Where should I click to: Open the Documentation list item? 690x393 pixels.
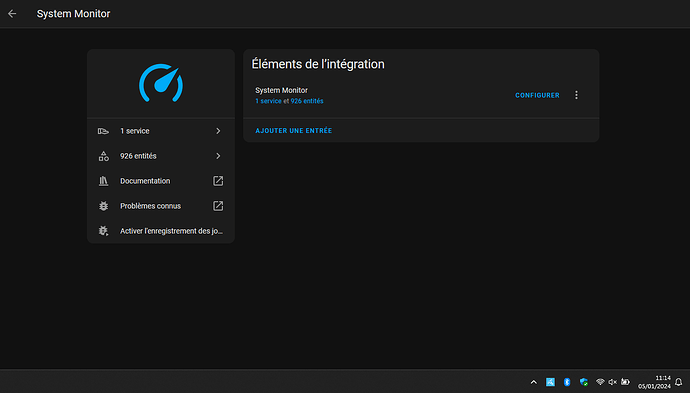[161, 181]
